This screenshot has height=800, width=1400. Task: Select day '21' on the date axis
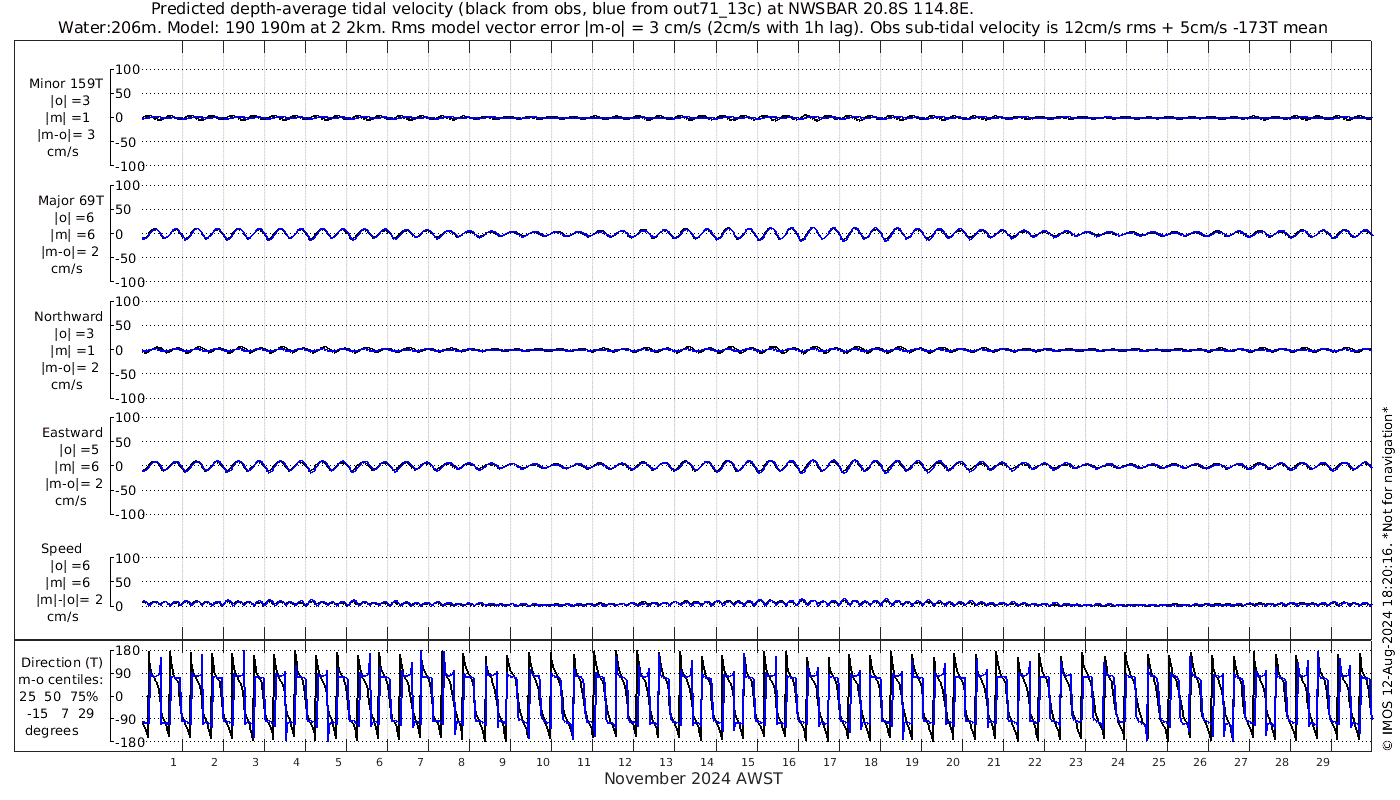click(x=993, y=762)
